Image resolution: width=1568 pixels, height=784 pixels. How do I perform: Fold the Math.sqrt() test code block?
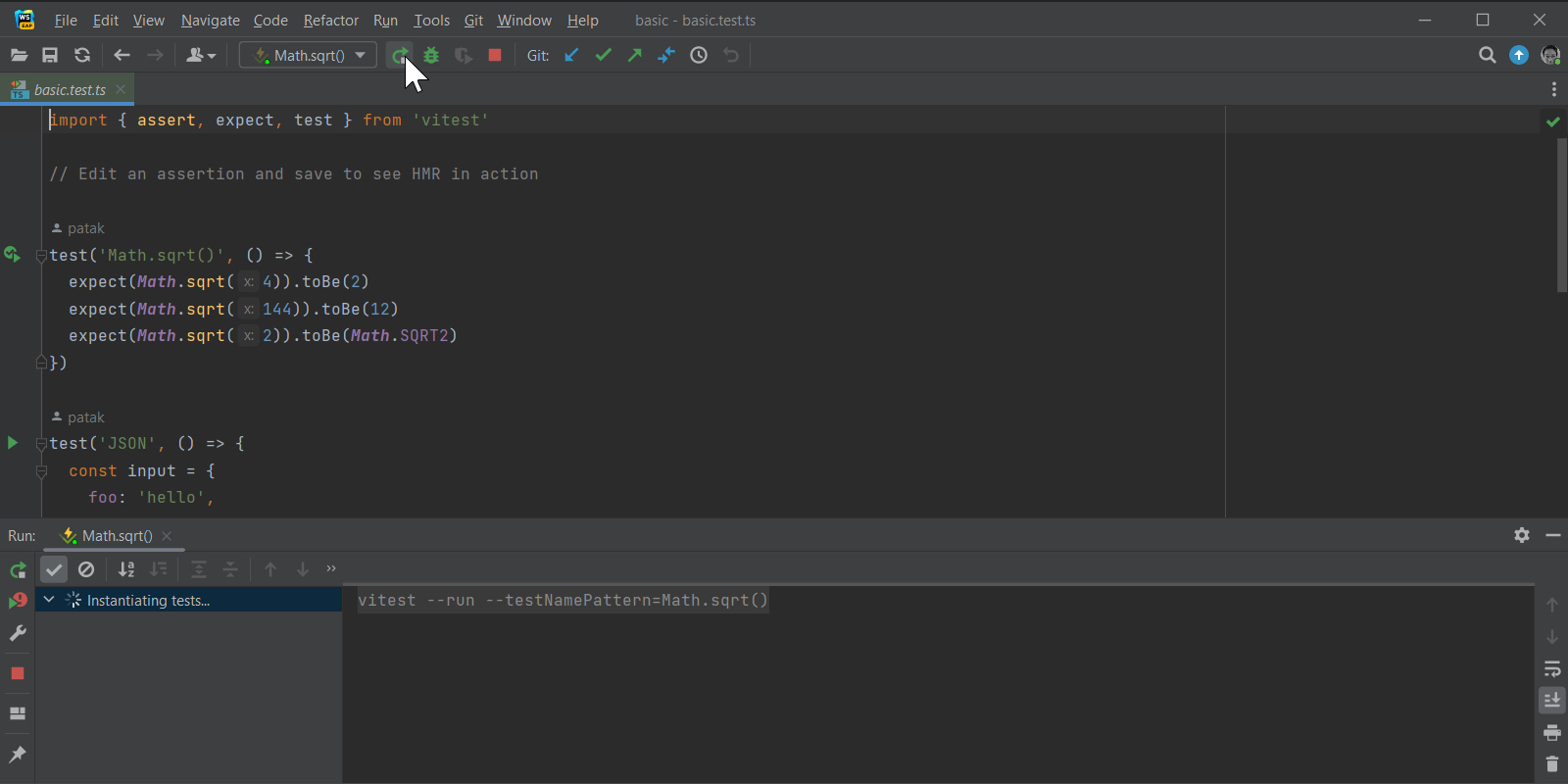pyautogui.click(x=41, y=256)
